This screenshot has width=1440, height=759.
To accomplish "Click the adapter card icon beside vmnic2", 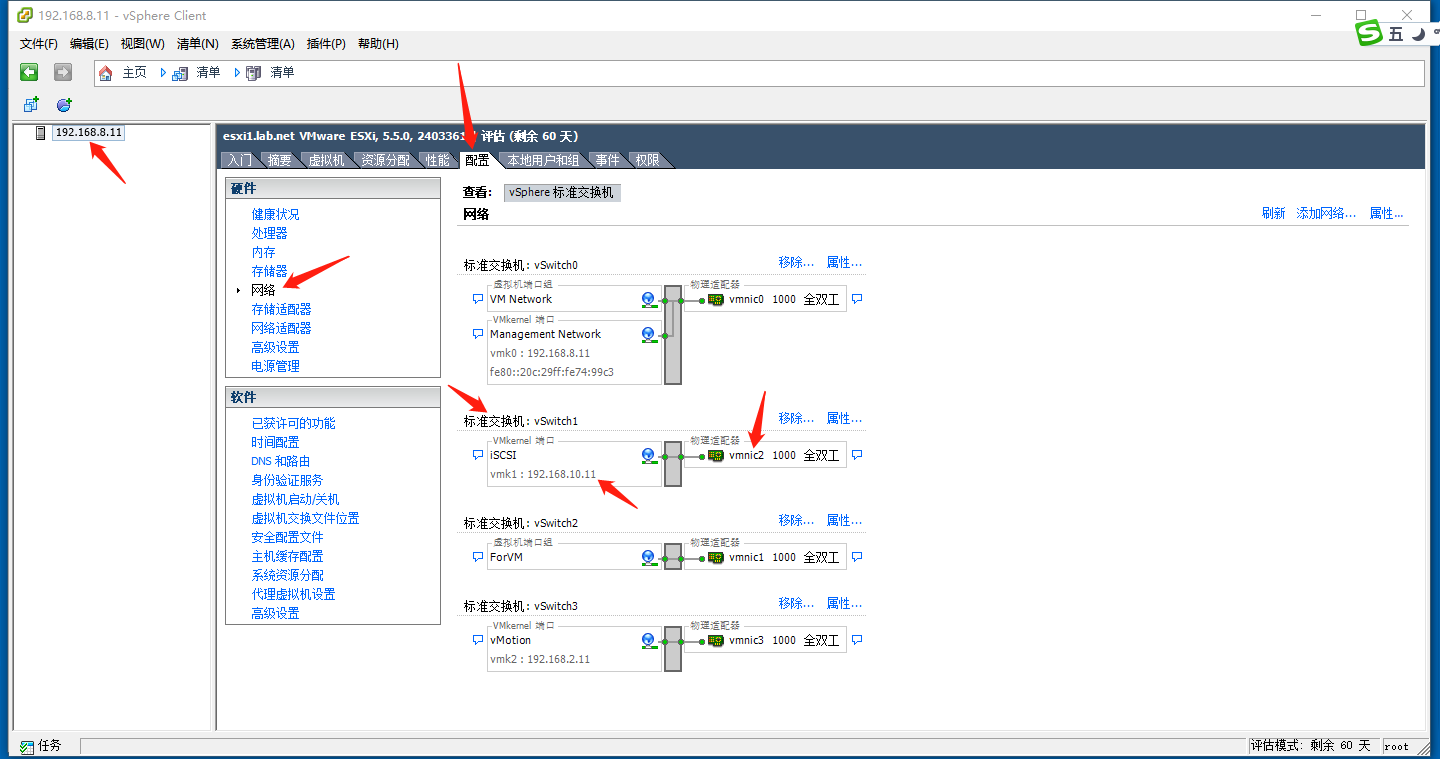I will point(716,455).
